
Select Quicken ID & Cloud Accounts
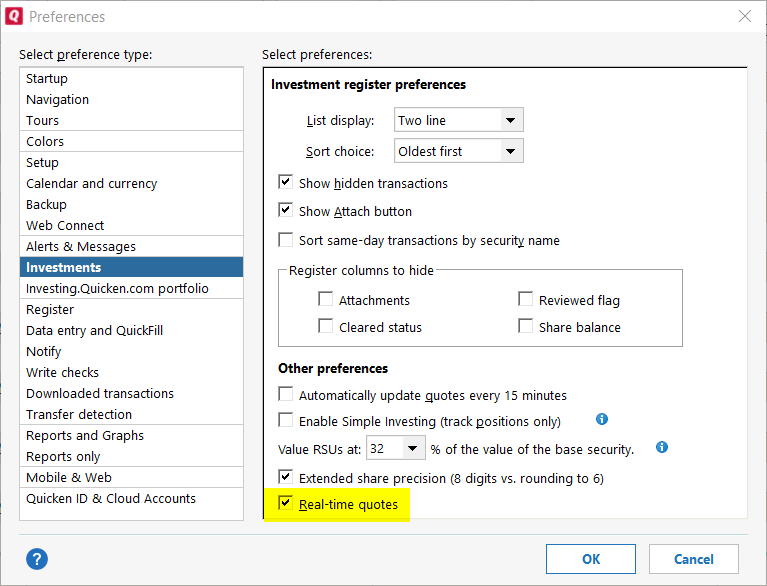tap(131, 498)
